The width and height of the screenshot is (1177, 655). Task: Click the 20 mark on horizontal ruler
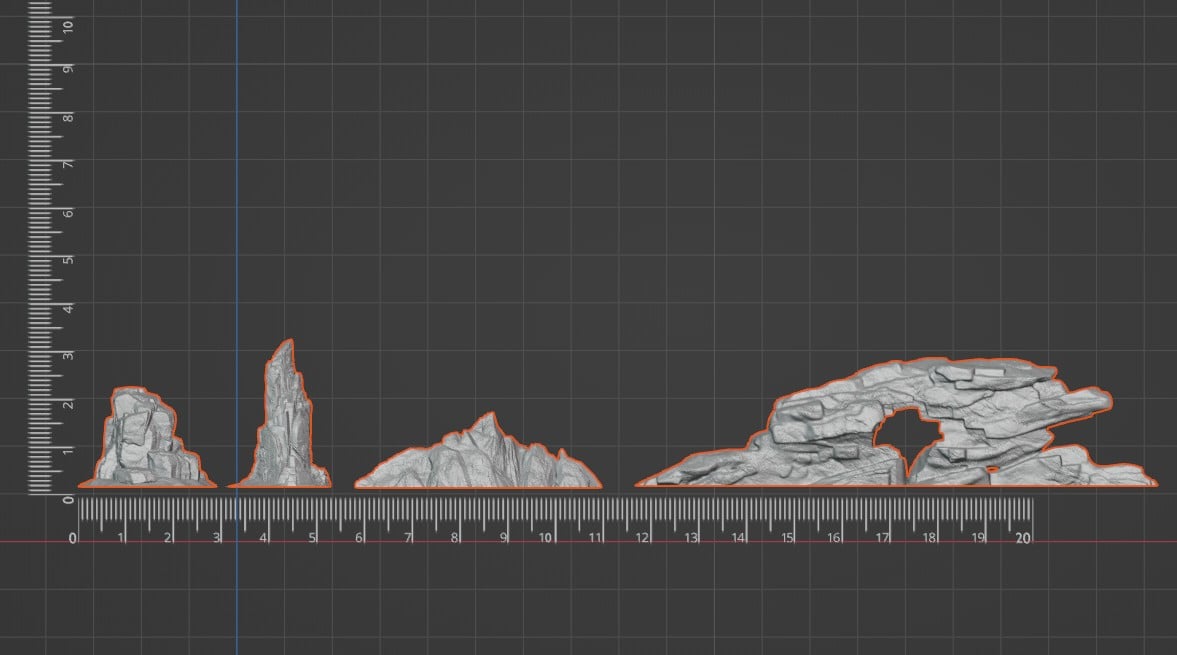click(1023, 538)
